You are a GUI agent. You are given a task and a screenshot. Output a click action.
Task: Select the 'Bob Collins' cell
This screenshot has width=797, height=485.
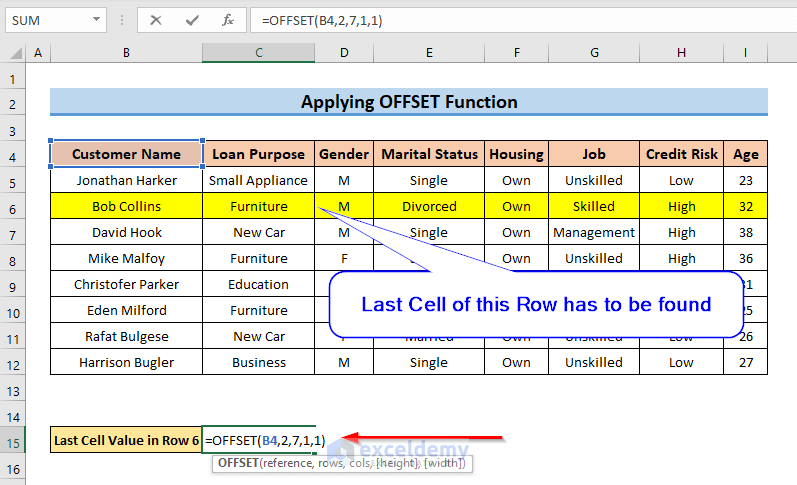coord(126,206)
